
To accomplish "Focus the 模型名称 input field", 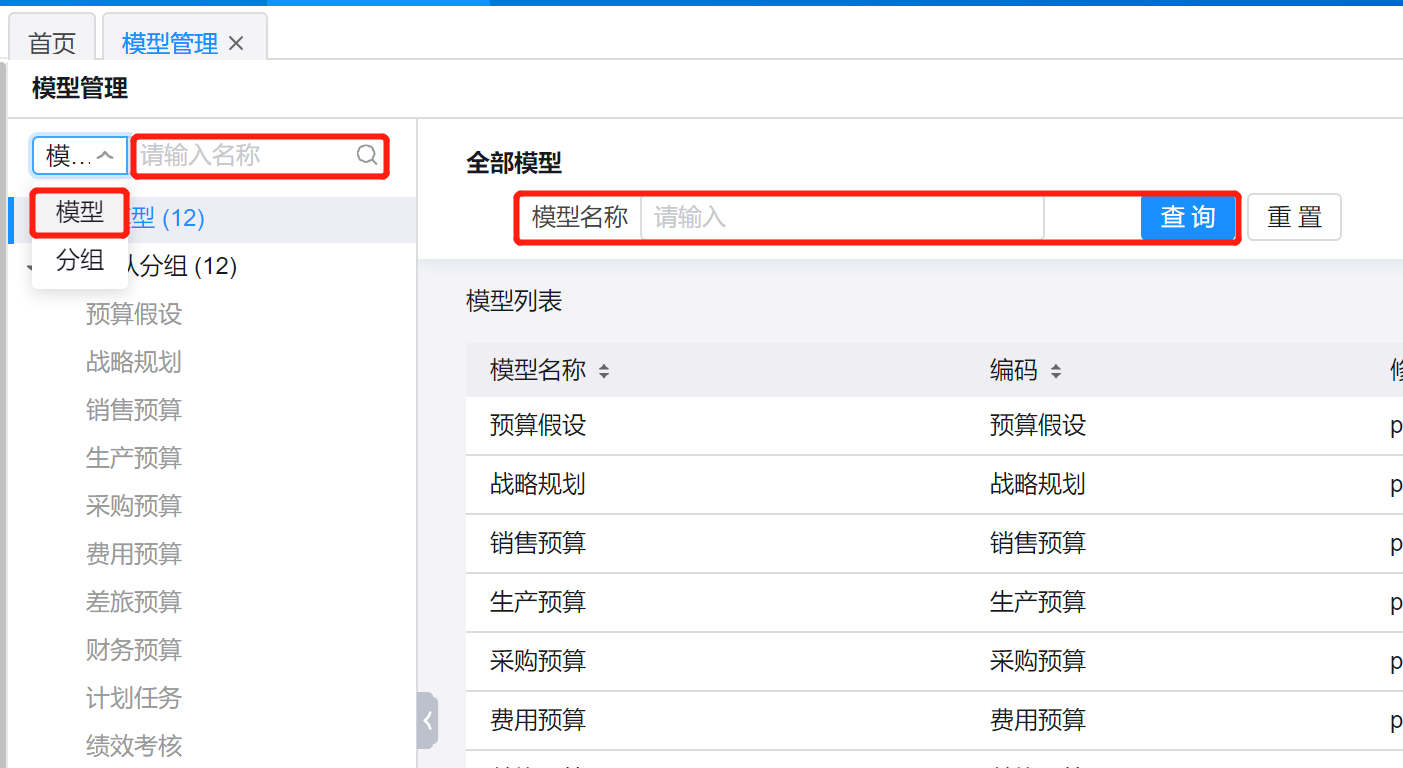I will click(x=840, y=217).
